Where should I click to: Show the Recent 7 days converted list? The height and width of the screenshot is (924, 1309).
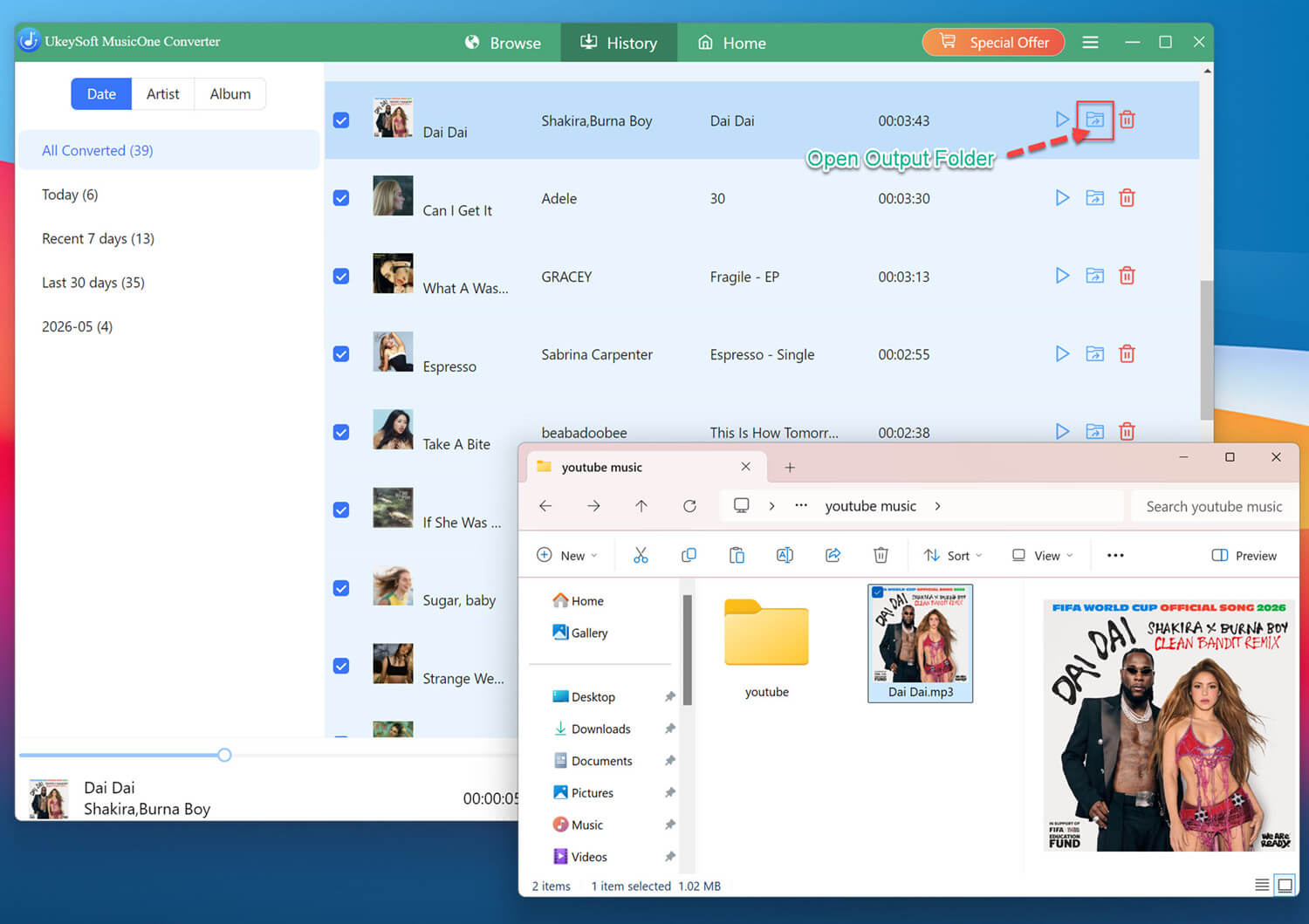[x=98, y=238]
